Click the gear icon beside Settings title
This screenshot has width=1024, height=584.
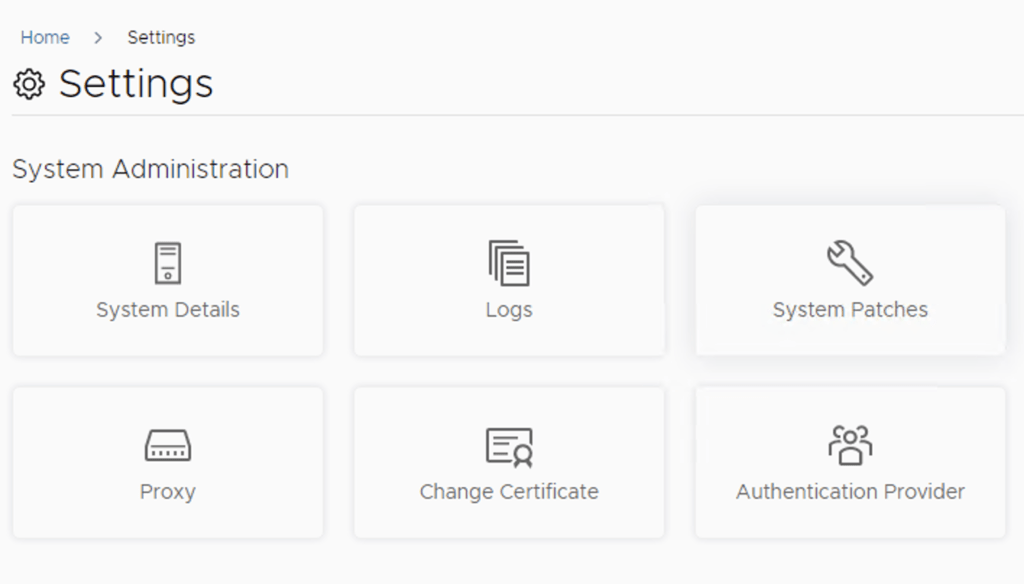pos(30,85)
